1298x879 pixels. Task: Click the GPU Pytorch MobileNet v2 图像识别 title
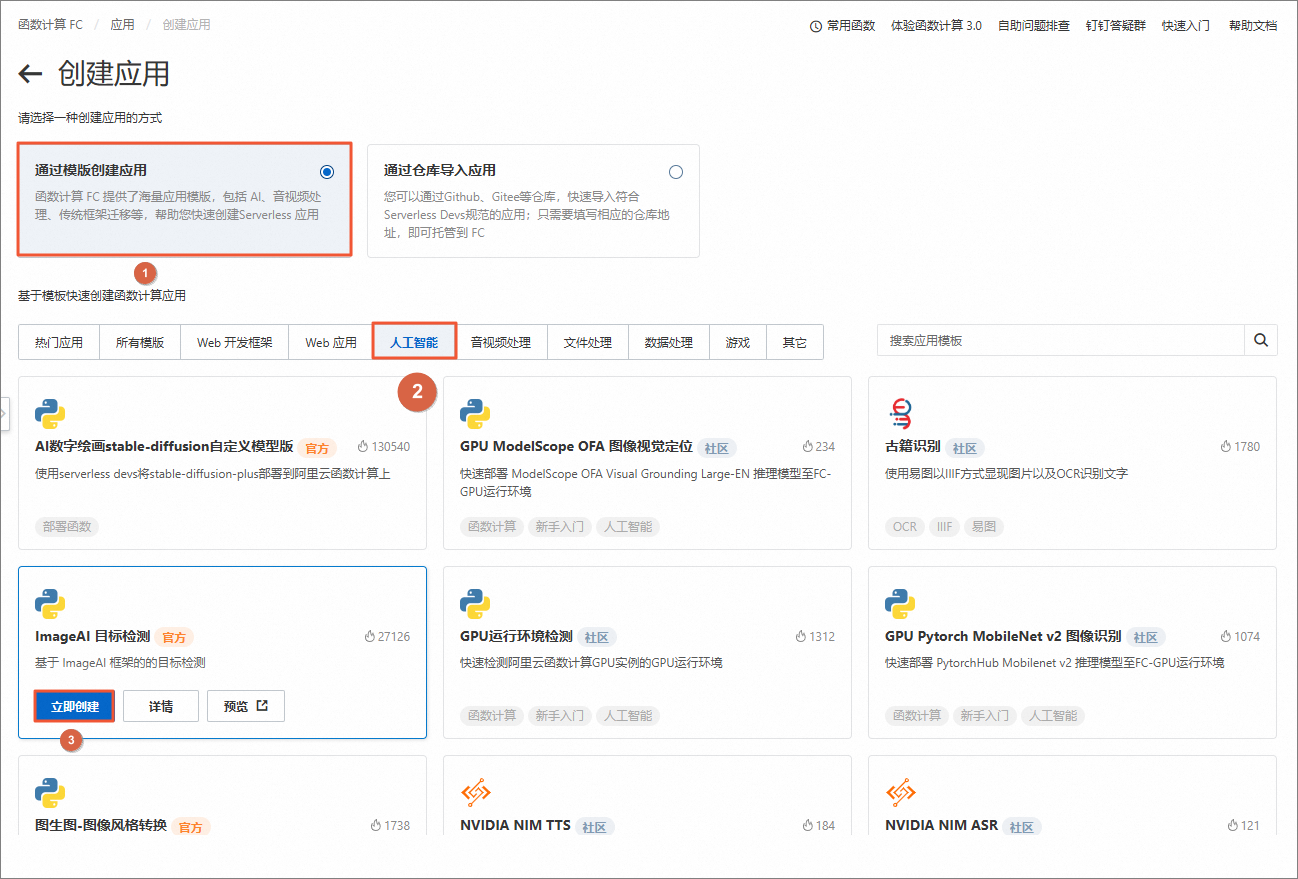point(1003,636)
